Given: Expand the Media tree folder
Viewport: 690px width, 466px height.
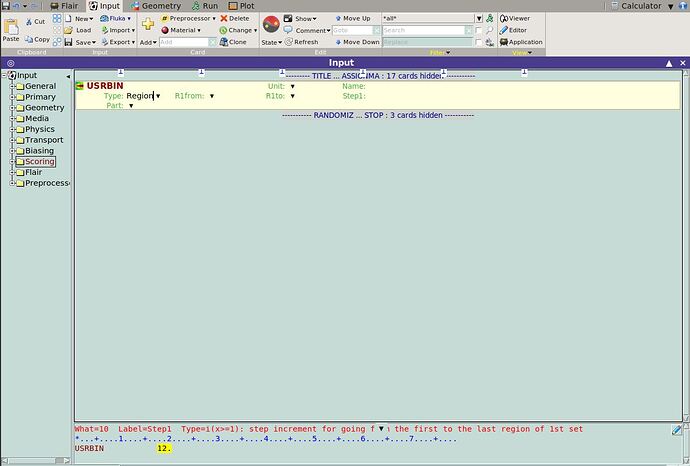Looking at the screenshot, I should 12,118.
